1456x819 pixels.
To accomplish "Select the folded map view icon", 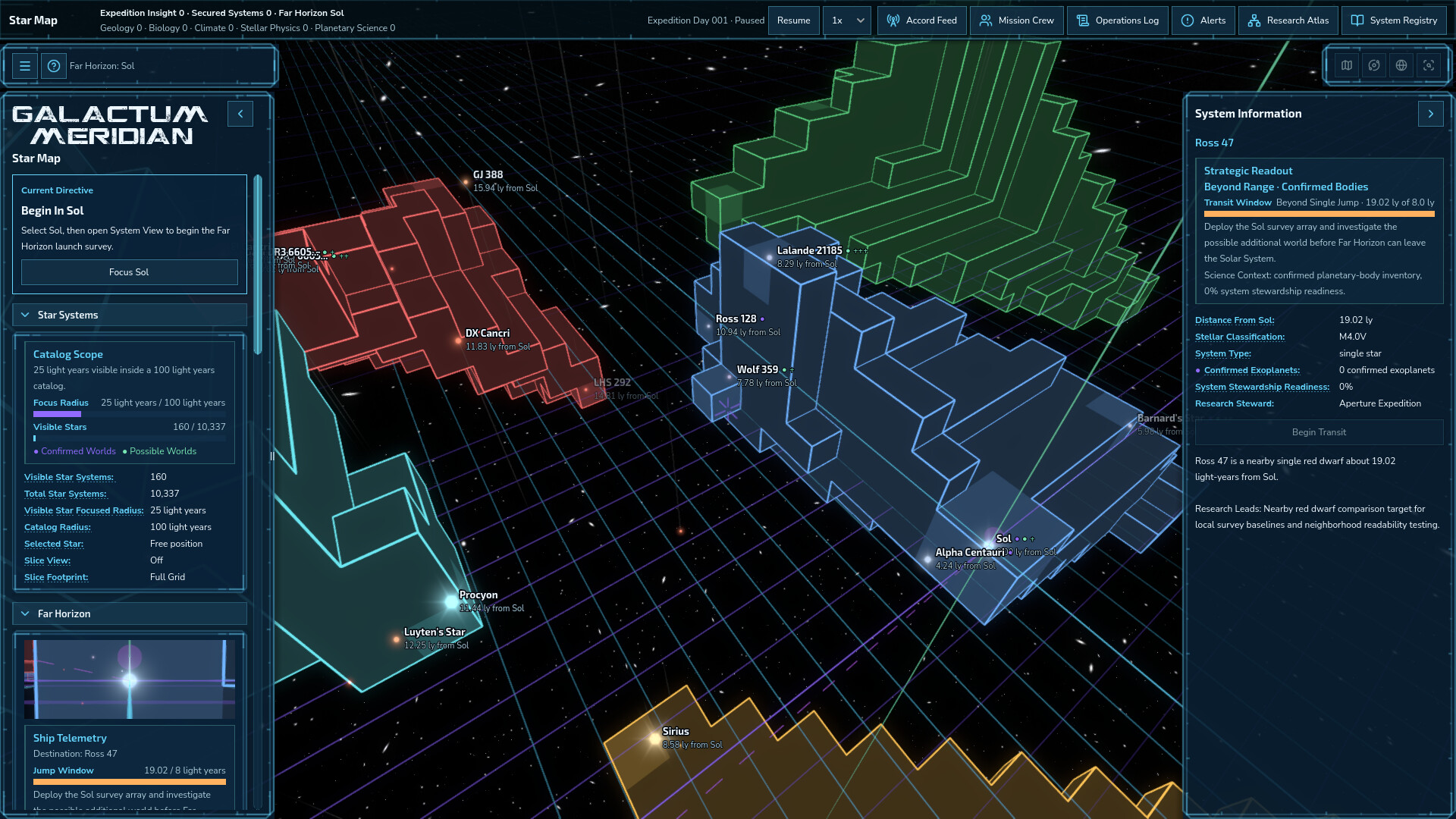I will (x=1347, y=65).
